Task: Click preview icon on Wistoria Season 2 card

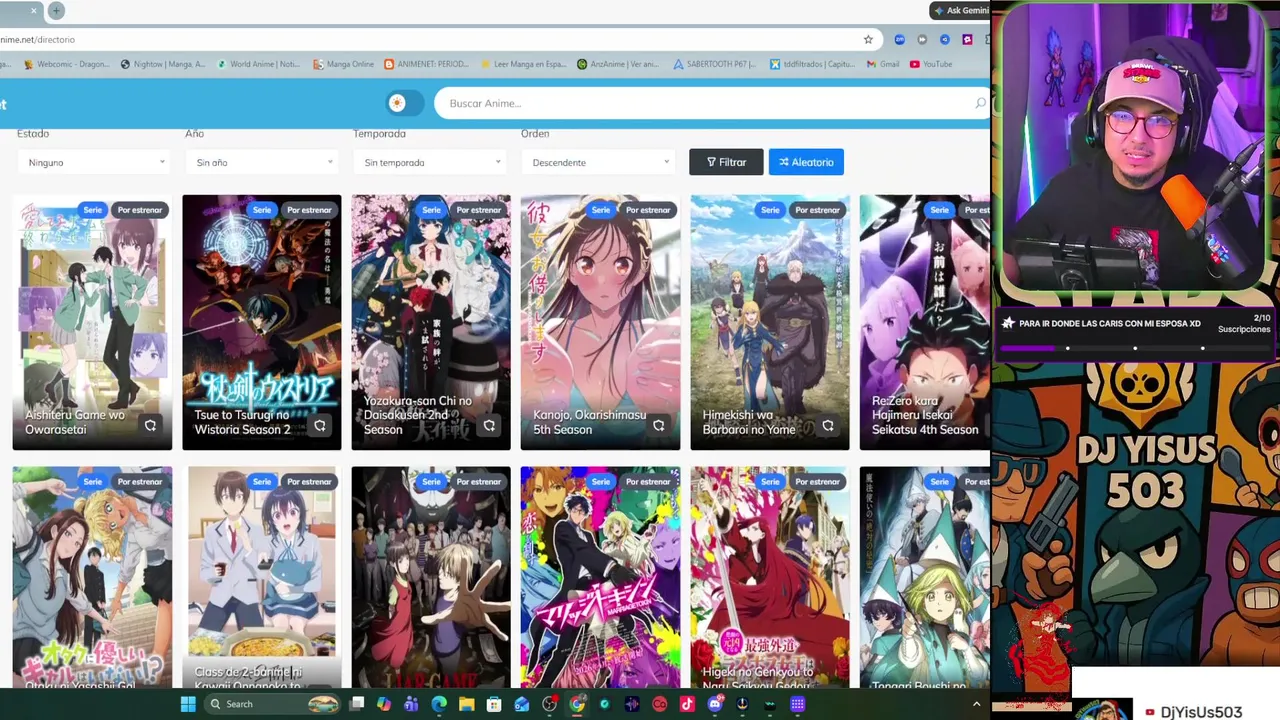Action: click(320, 426)
